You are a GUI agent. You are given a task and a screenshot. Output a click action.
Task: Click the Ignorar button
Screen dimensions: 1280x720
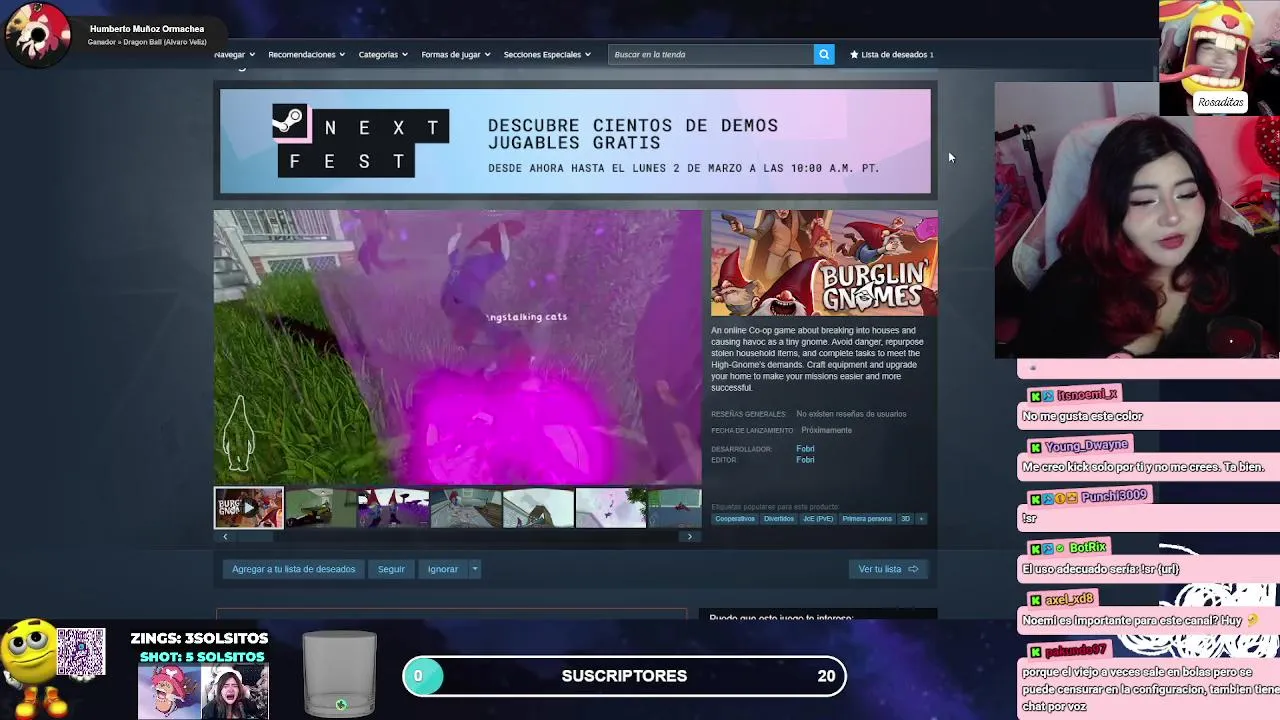[x=442, y=569]
